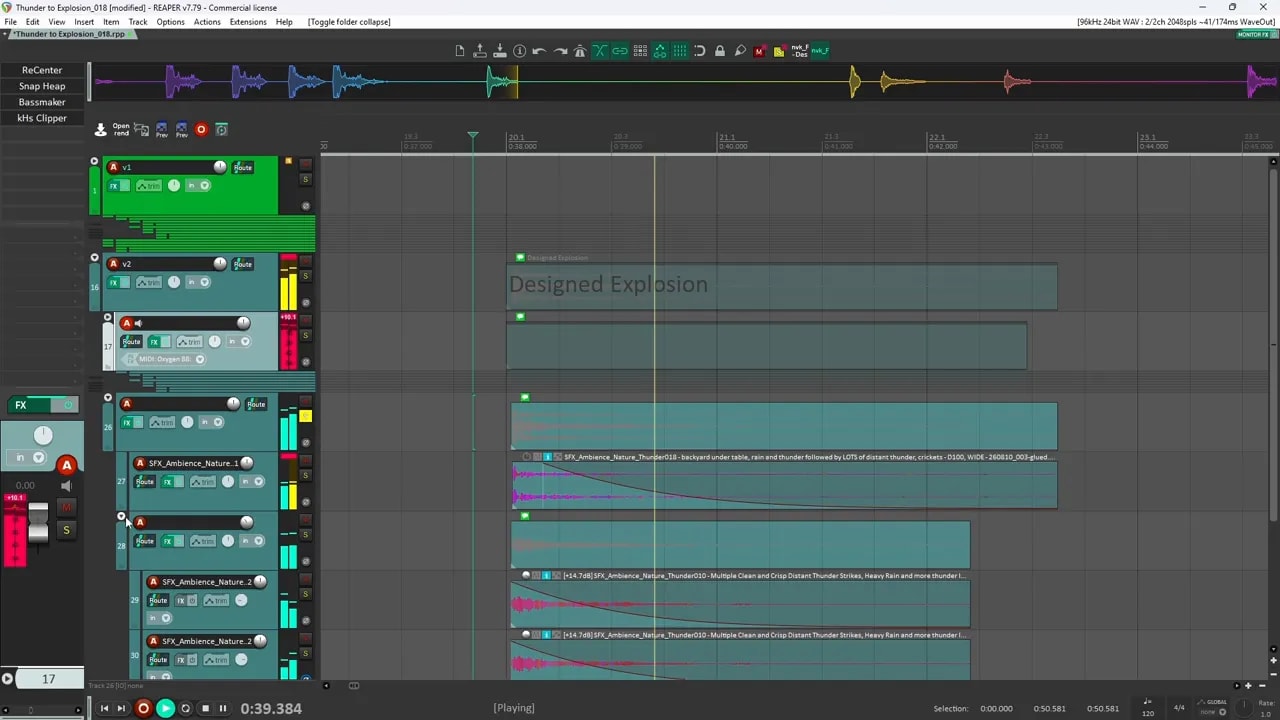Solo the track 26 yellow S button
Image resolution: width=1280 pixels, height=720 pixels.
coord(306,416)
